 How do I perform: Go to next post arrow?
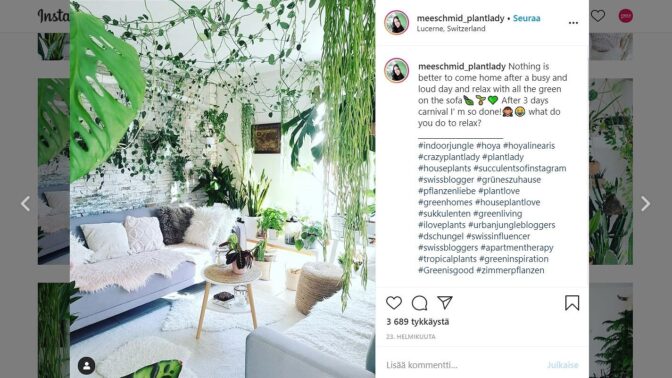click(x=645, y=204)
